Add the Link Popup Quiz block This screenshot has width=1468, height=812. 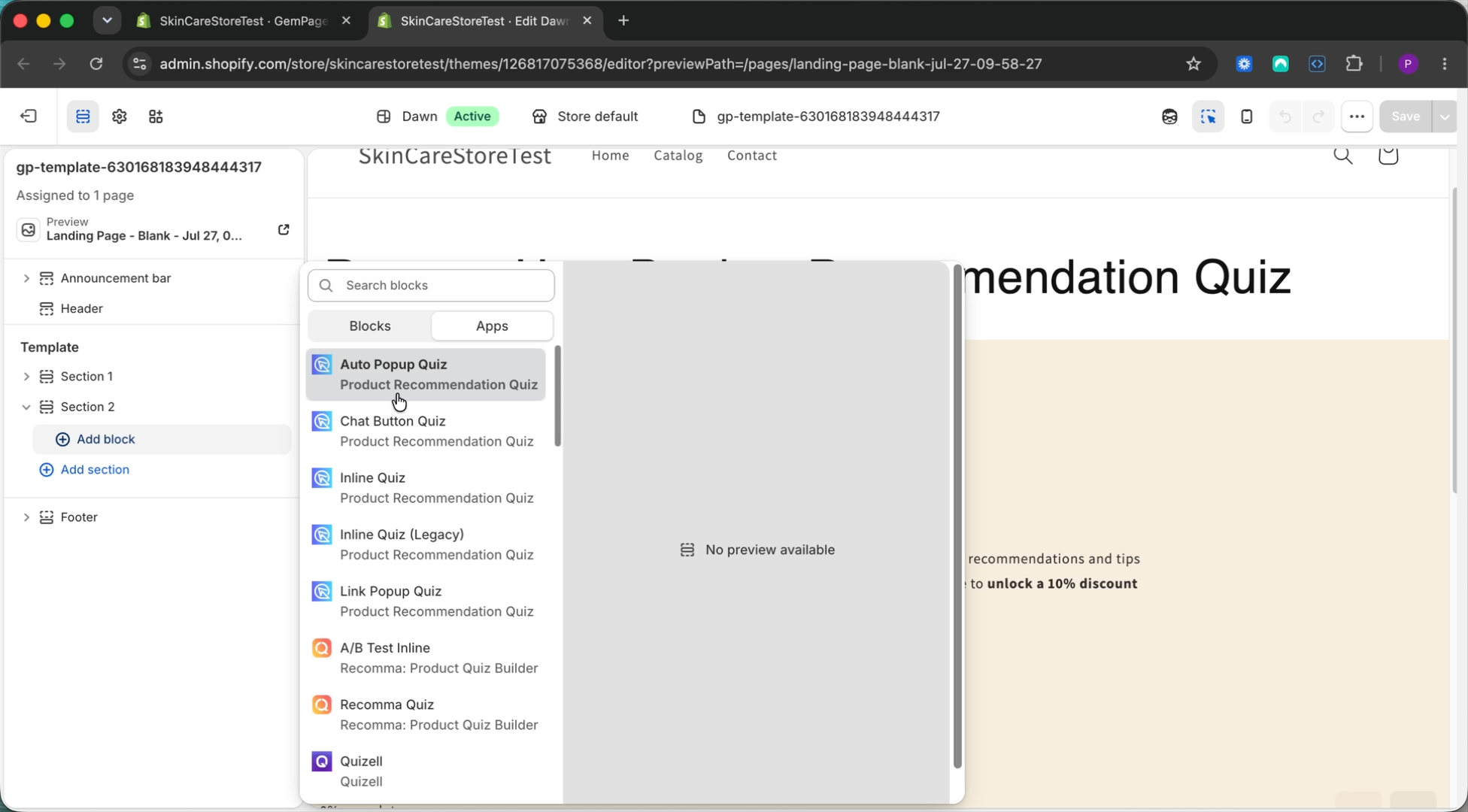[x=426, y=601]
